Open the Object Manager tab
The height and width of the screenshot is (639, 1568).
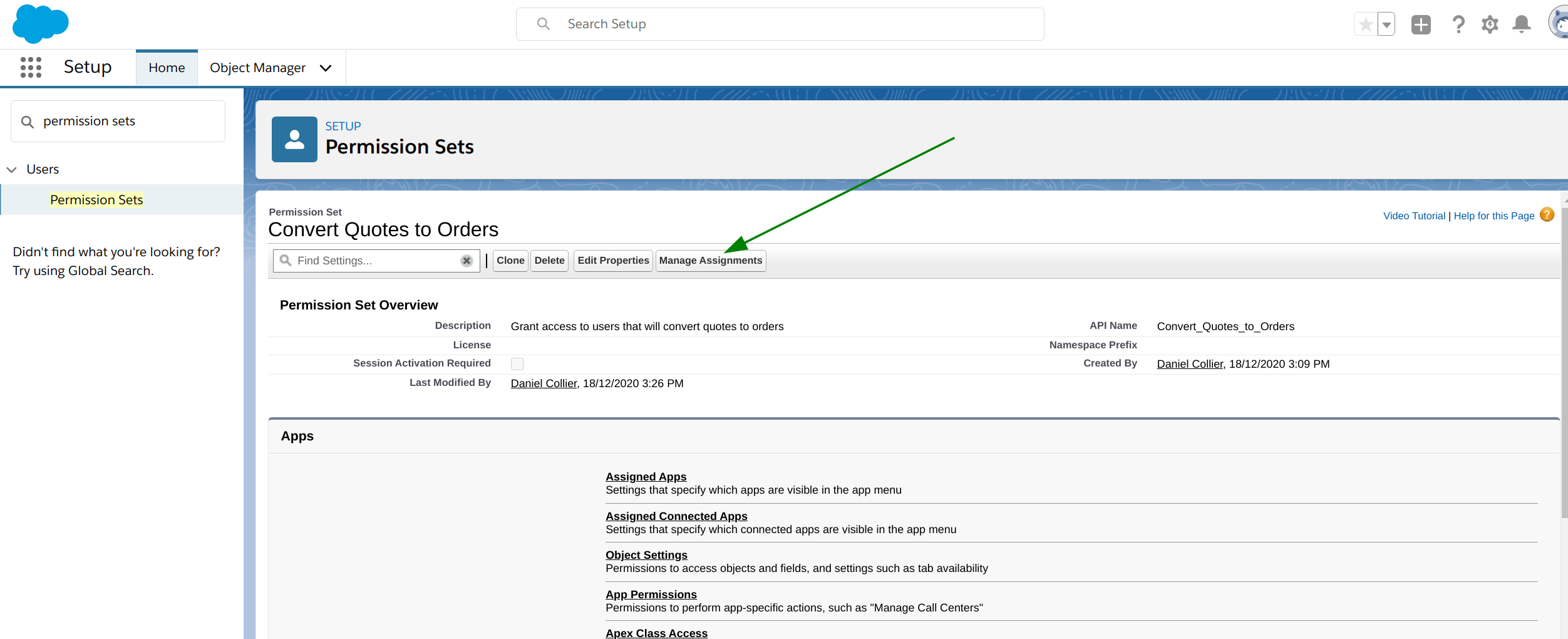point(257,68)
